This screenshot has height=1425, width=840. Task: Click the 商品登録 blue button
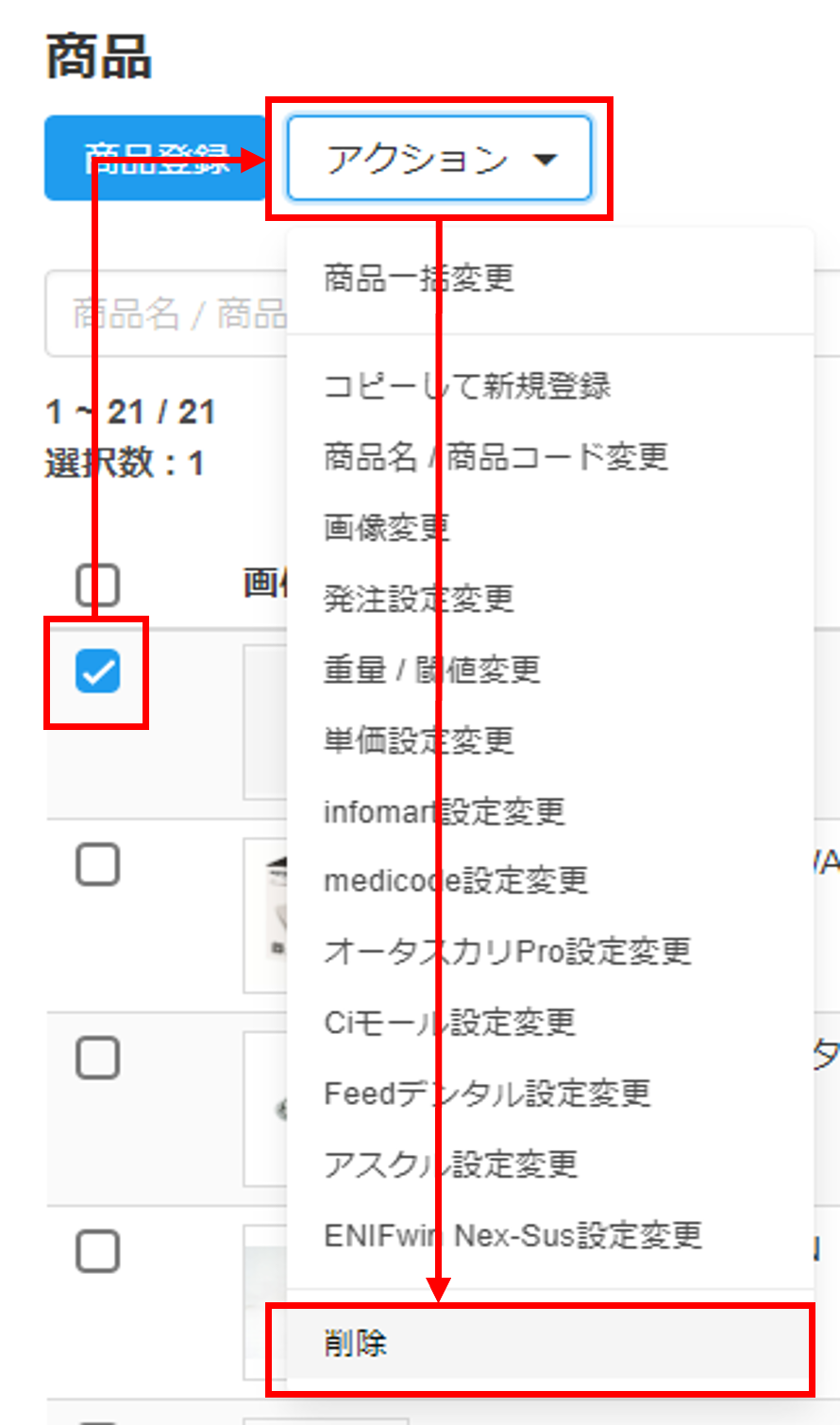[x=156, y=158]
